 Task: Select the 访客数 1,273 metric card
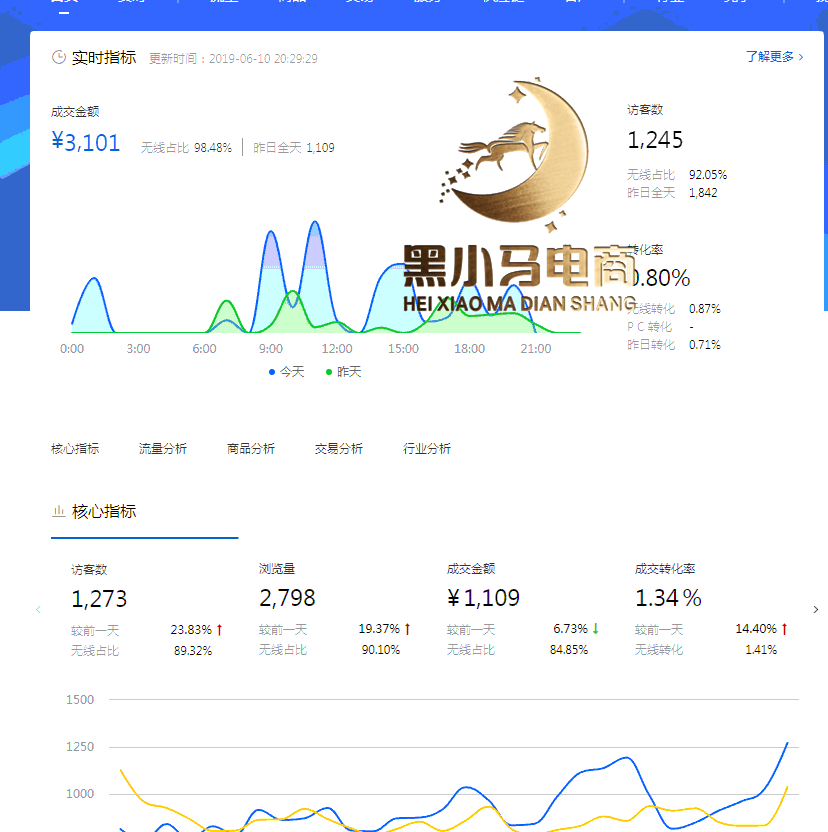pos(147,610)
